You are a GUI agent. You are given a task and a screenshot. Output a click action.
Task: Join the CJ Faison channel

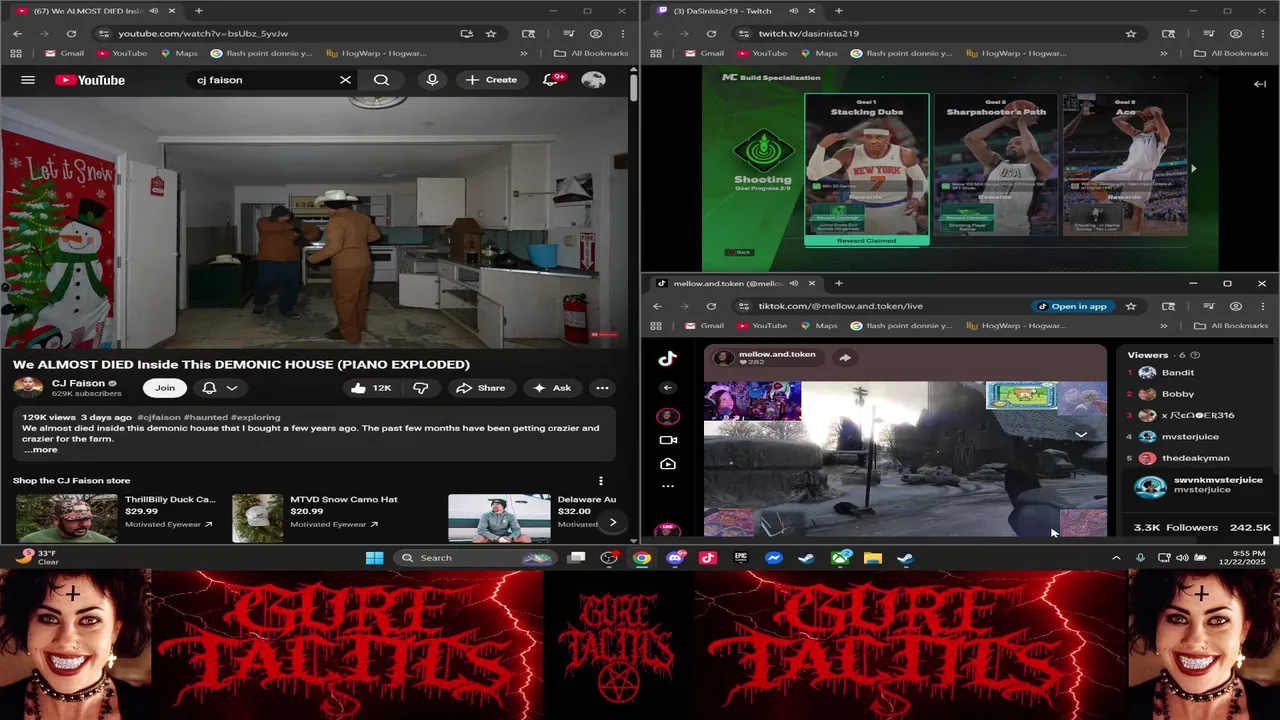(165, 388)
